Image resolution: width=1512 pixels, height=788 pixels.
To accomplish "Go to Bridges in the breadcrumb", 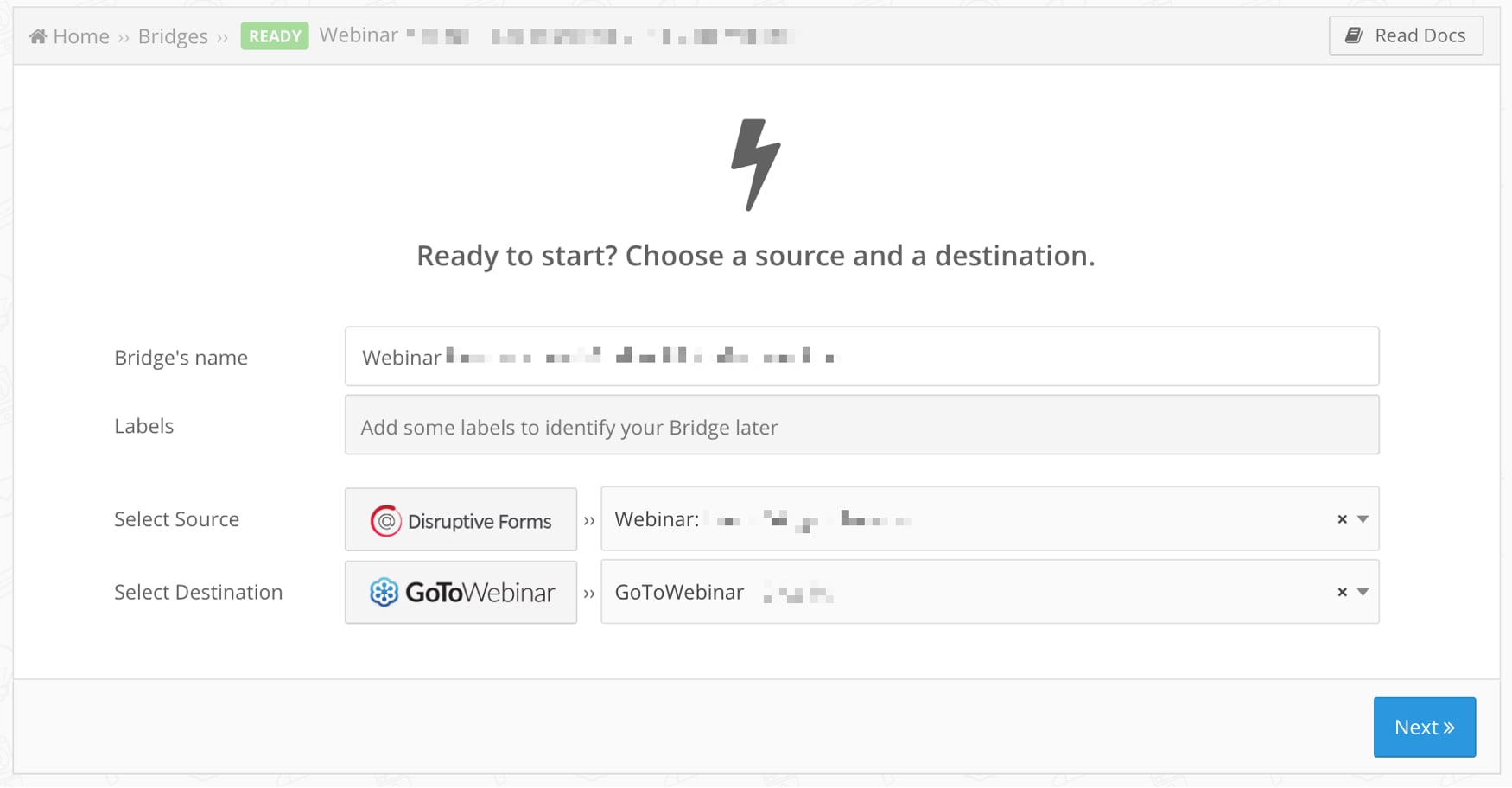I will coord(173,36).
